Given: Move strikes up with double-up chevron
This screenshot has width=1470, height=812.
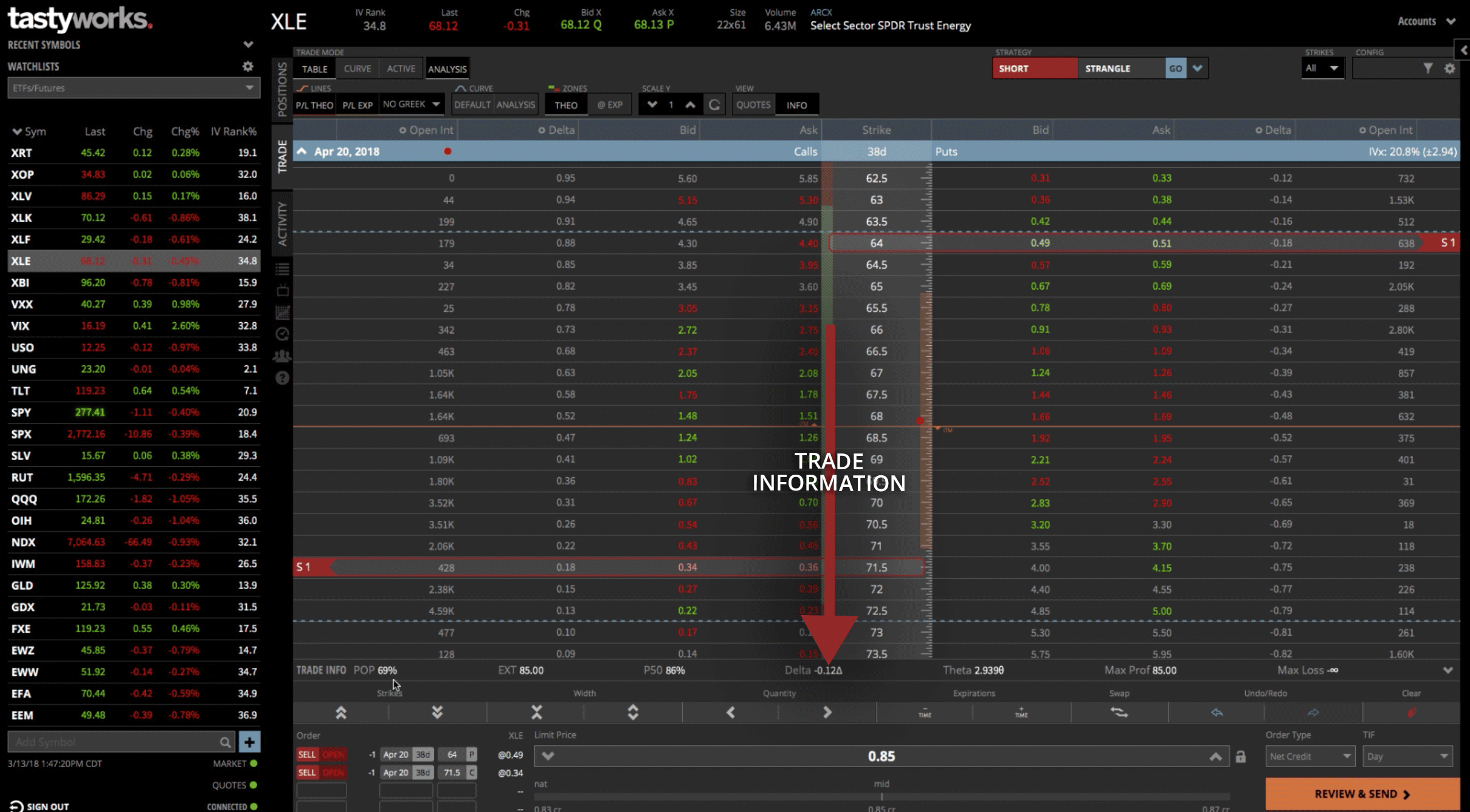Looking at the screenshot, I should (x=341, y=712).
